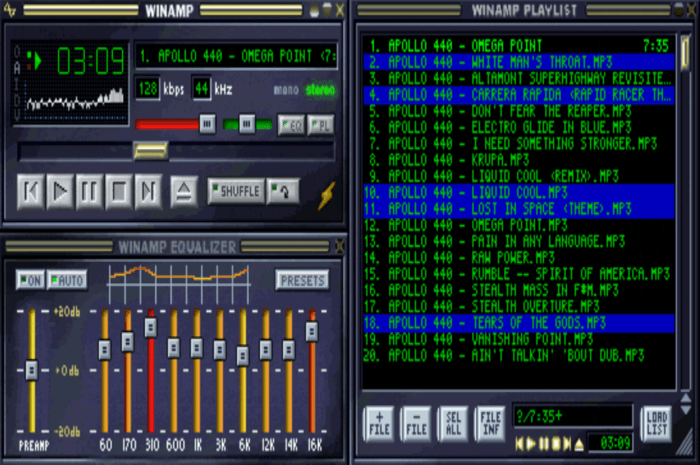Click the volume slider handle
The height and width of the screenshot is (465, 700).
(x=207, y=124)
